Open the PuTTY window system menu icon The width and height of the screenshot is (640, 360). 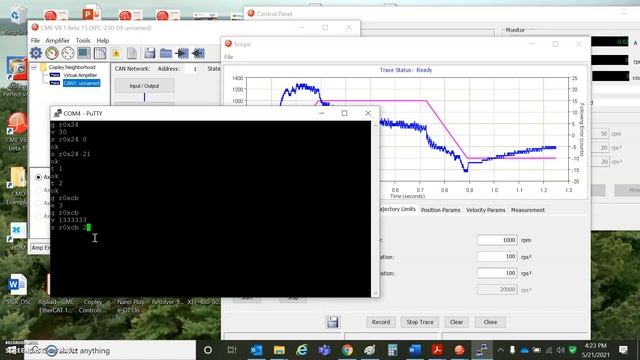(x=58, y=113)
